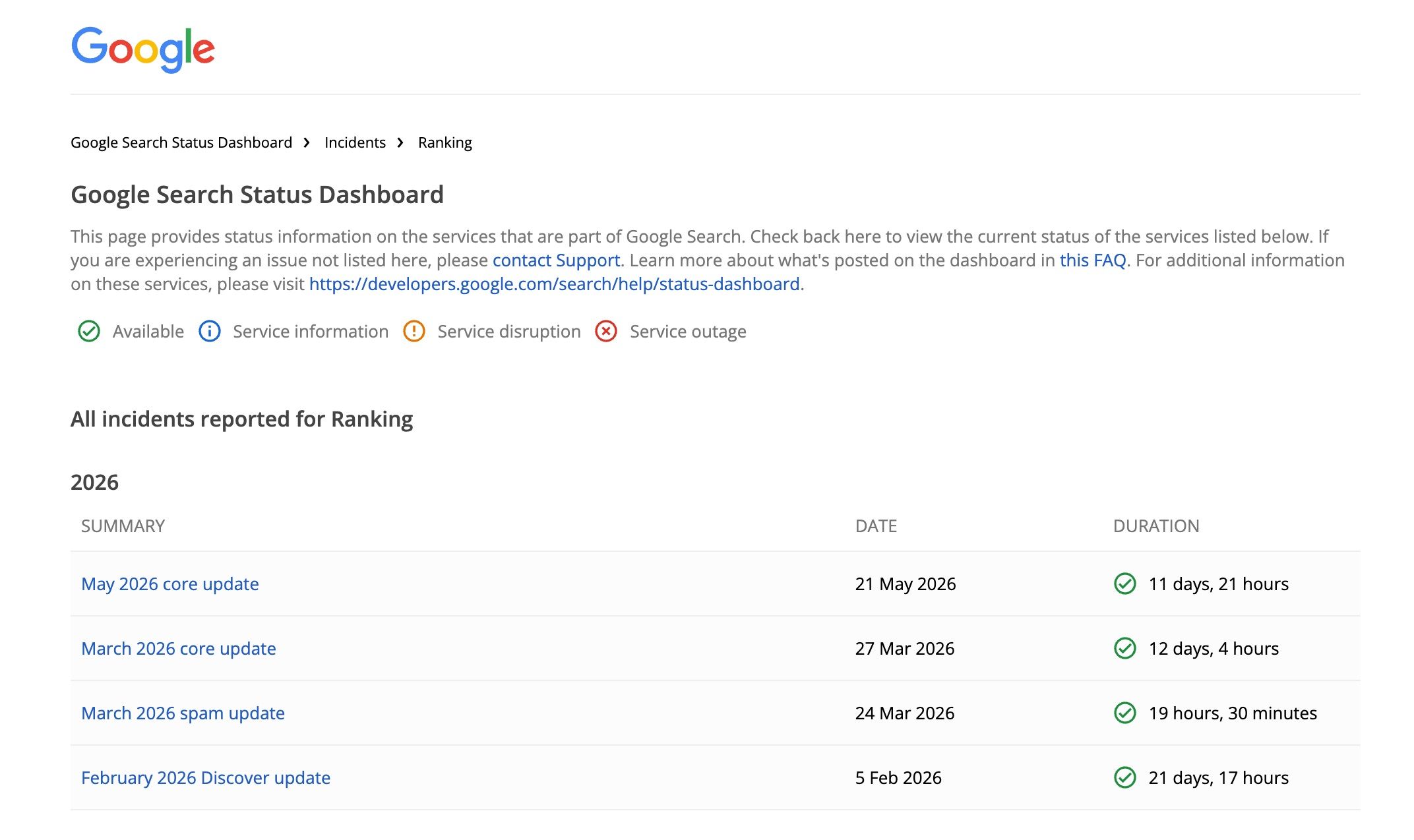Screen dimensions: 1414x840
Task: Click the 2026 year heading
Action: tap(94, 482)
